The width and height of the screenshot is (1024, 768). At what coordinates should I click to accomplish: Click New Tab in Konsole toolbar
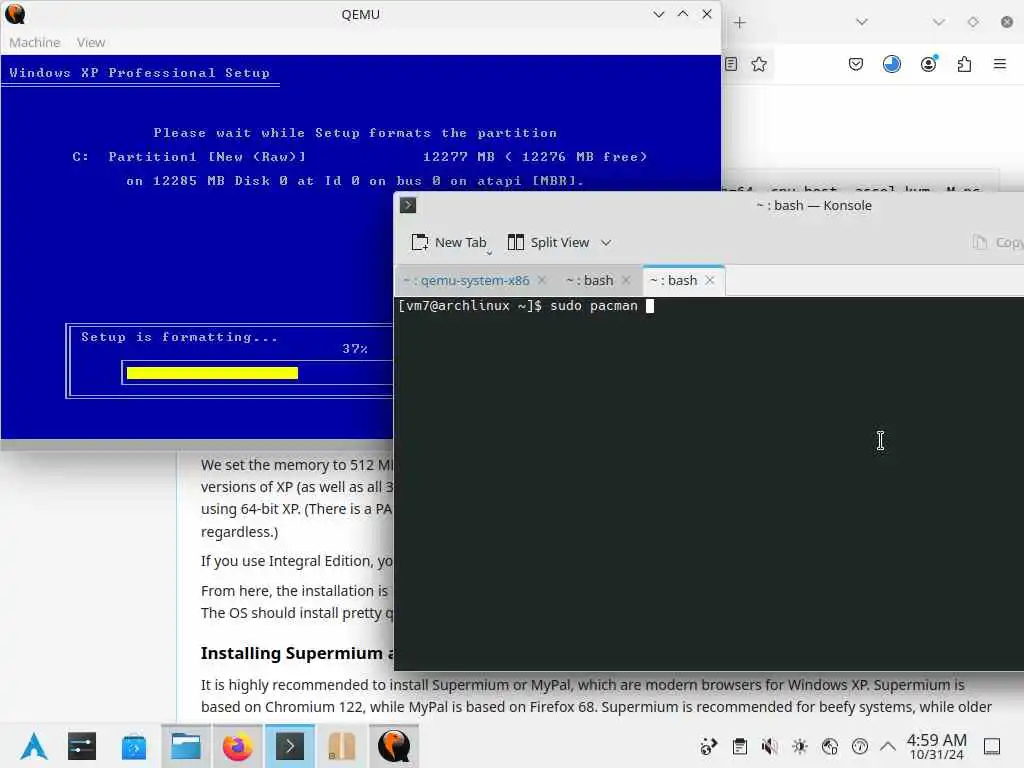point(449,242)
